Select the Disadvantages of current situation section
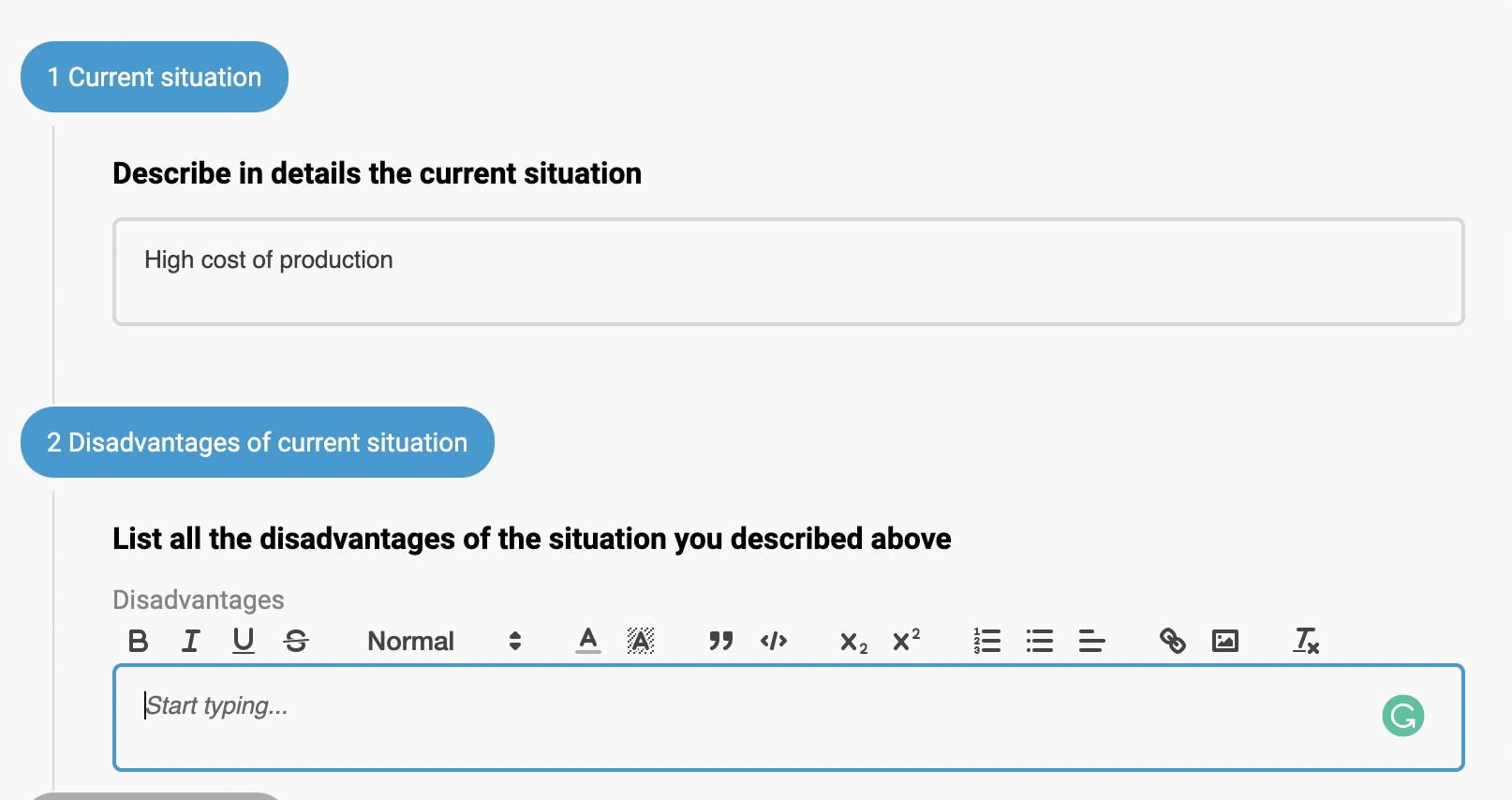Screen dimensions: 1512x800 (x=257, y=441)
